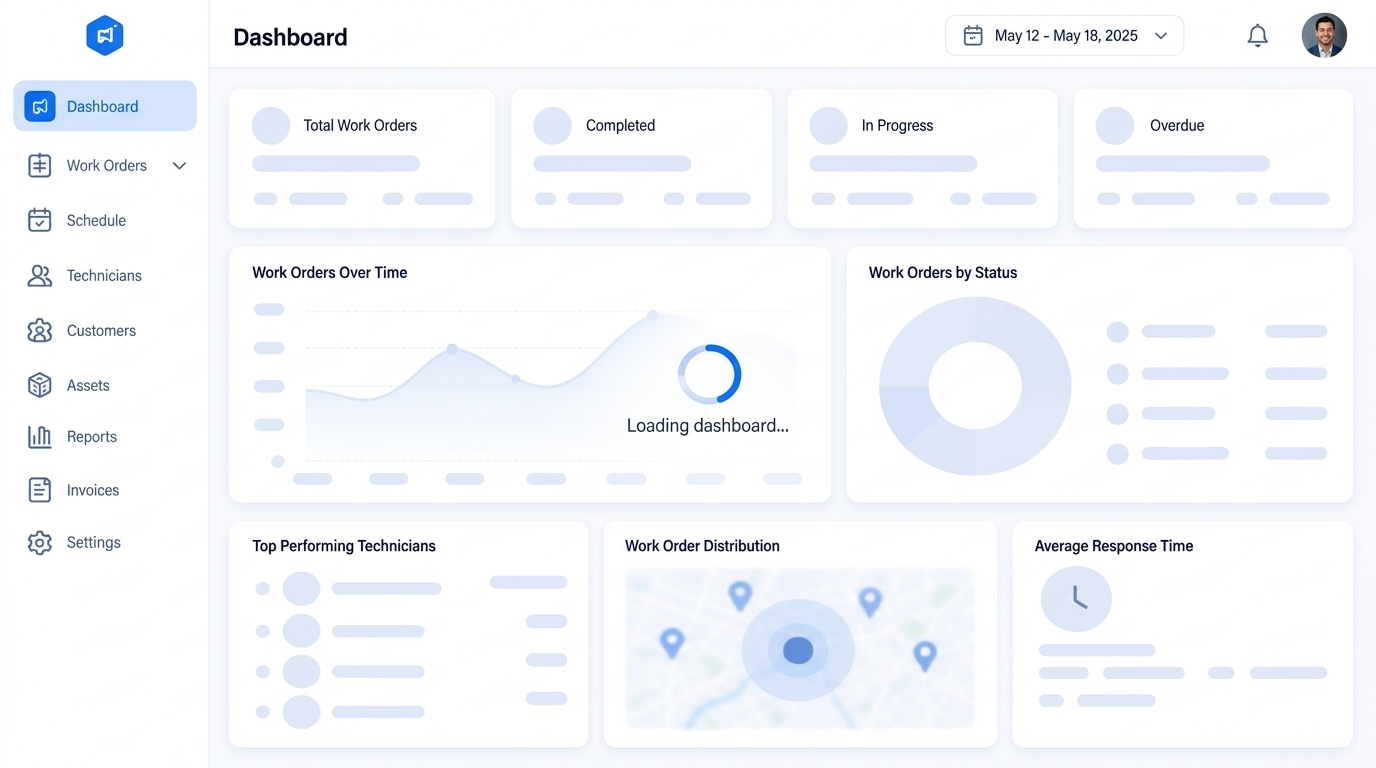Click the Invoices document icon
The height and width of the screenshot is (768, 1376).
[39, 490]
